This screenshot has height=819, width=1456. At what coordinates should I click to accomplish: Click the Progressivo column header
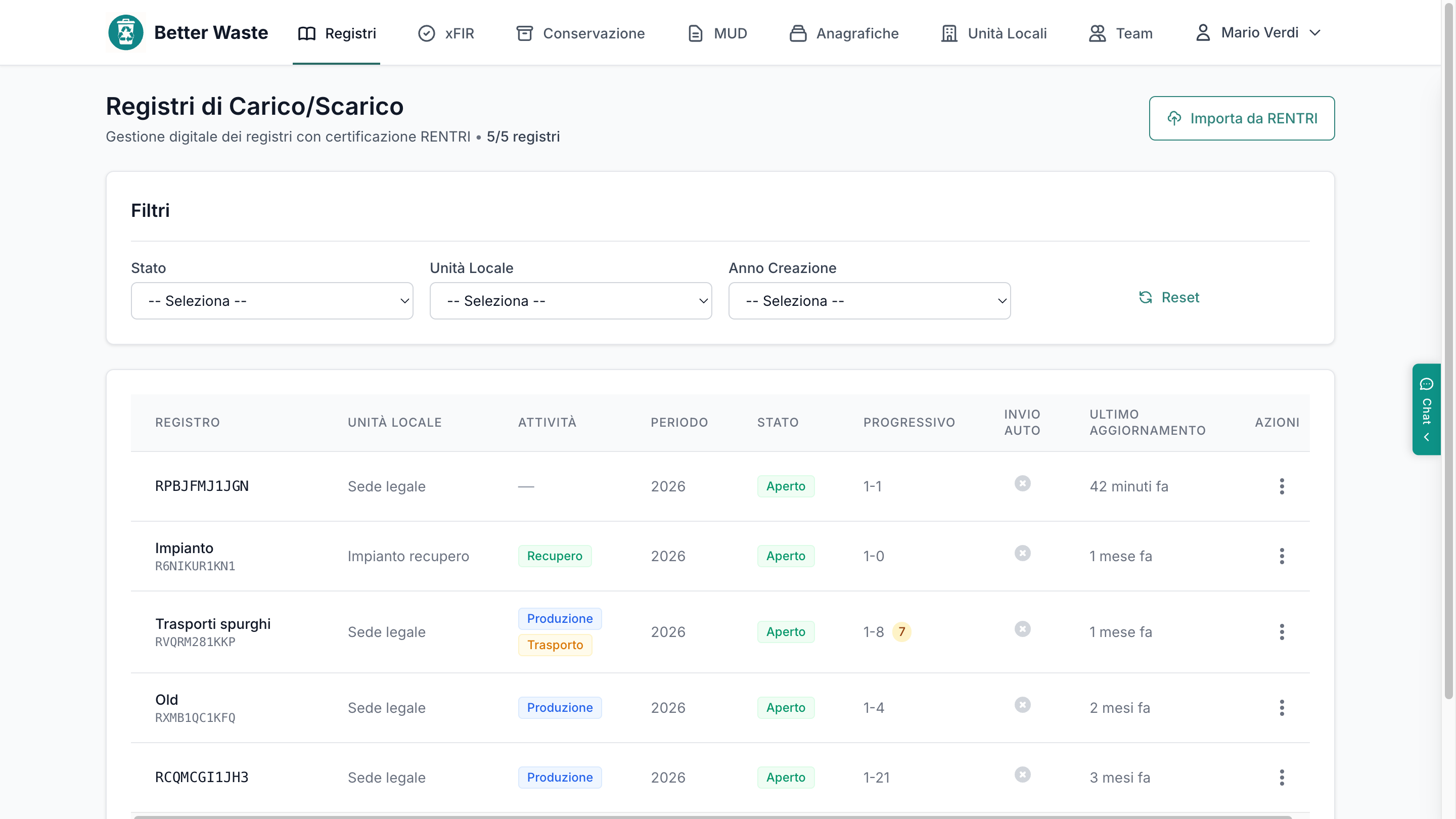pos(909,422)
